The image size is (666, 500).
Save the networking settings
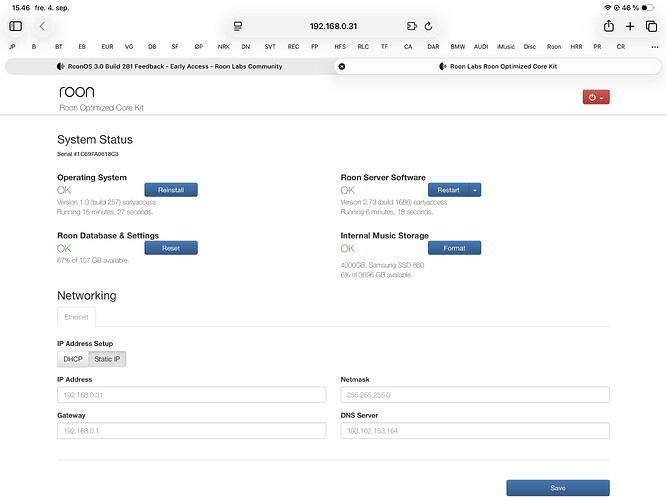click(558, 488)
